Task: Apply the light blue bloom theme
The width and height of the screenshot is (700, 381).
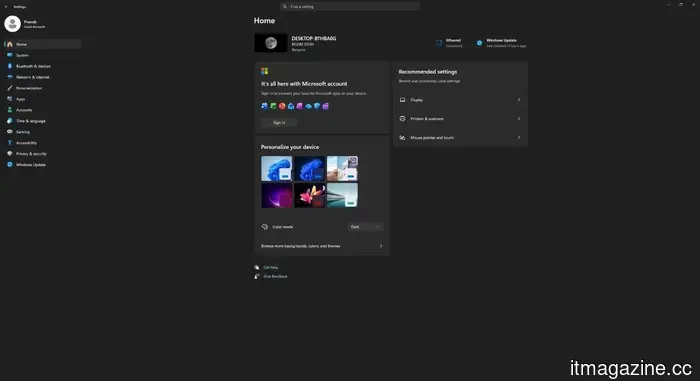Action: [x=277, y=168]
